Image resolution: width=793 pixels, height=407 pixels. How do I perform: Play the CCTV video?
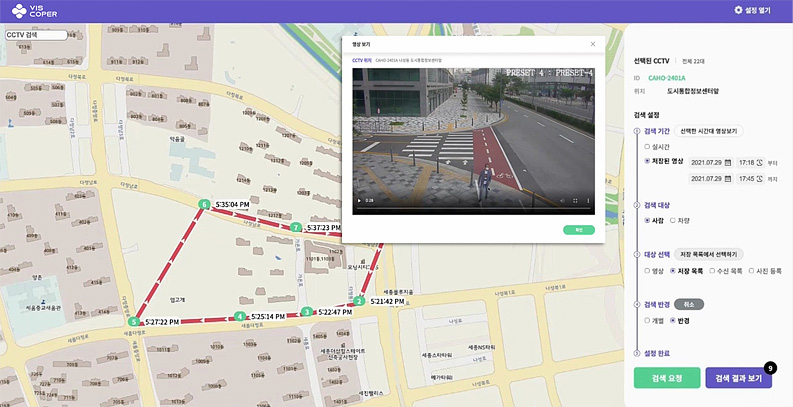click(x=359, y=200)
